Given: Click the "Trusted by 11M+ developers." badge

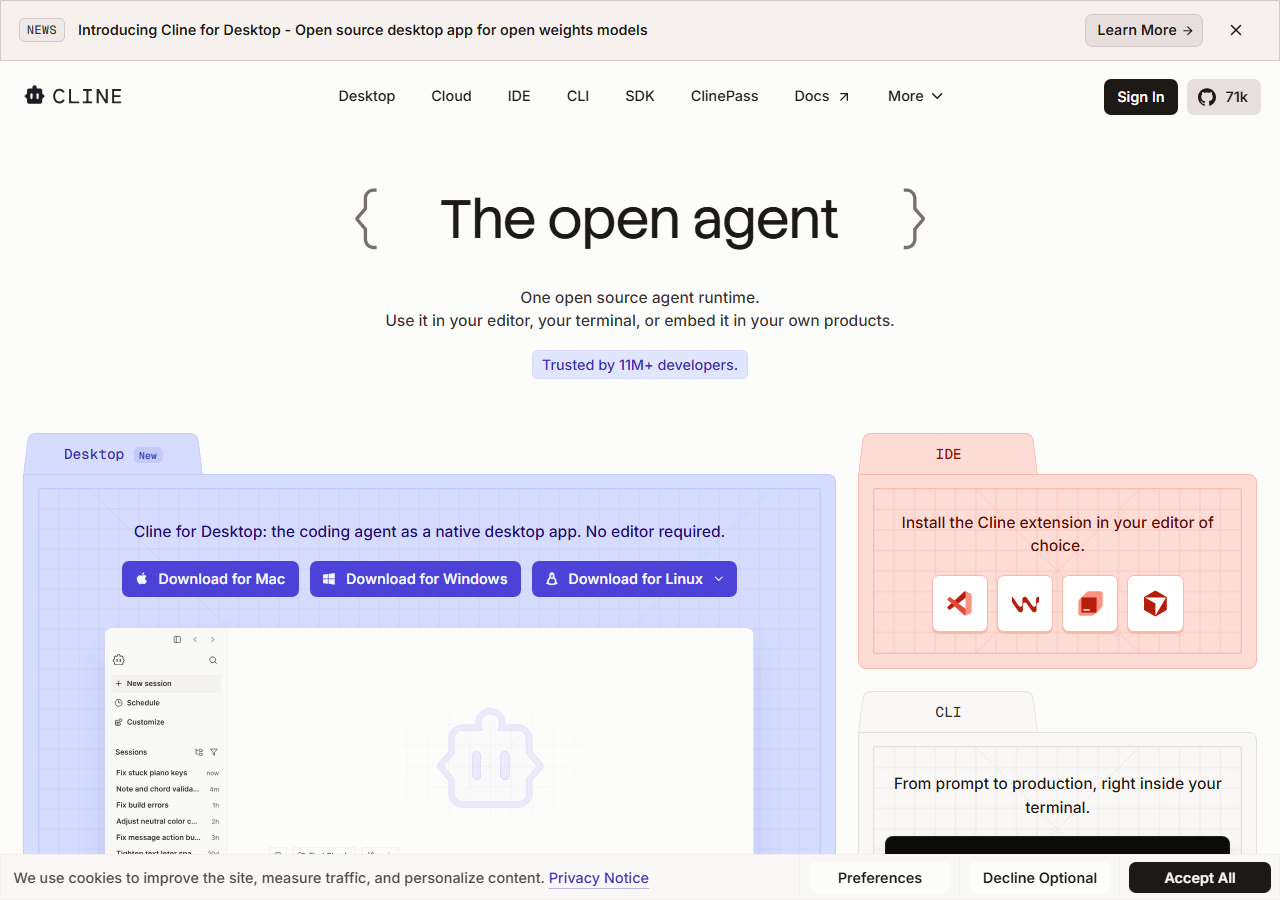Looking at the screenshot, I should (x=640, y=365).
